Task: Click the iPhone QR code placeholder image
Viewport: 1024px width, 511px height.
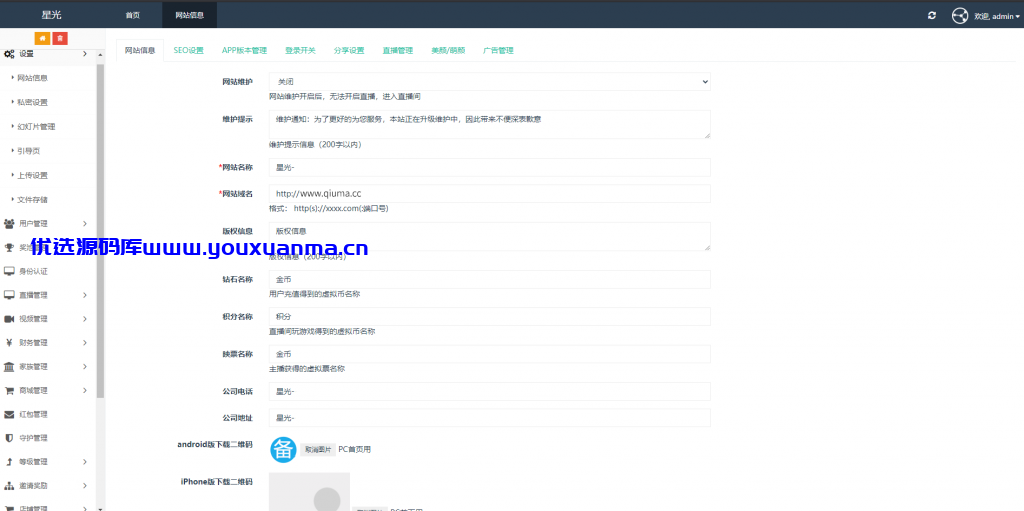Action: (310, 491)
